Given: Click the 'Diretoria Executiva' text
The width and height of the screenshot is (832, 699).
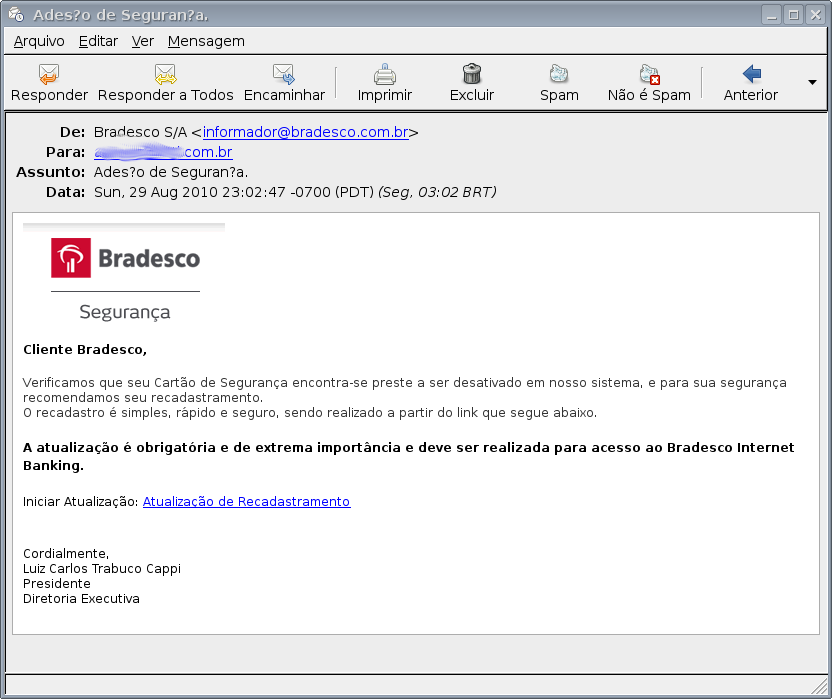Looking at the screenshot, I should coord(81,599).
